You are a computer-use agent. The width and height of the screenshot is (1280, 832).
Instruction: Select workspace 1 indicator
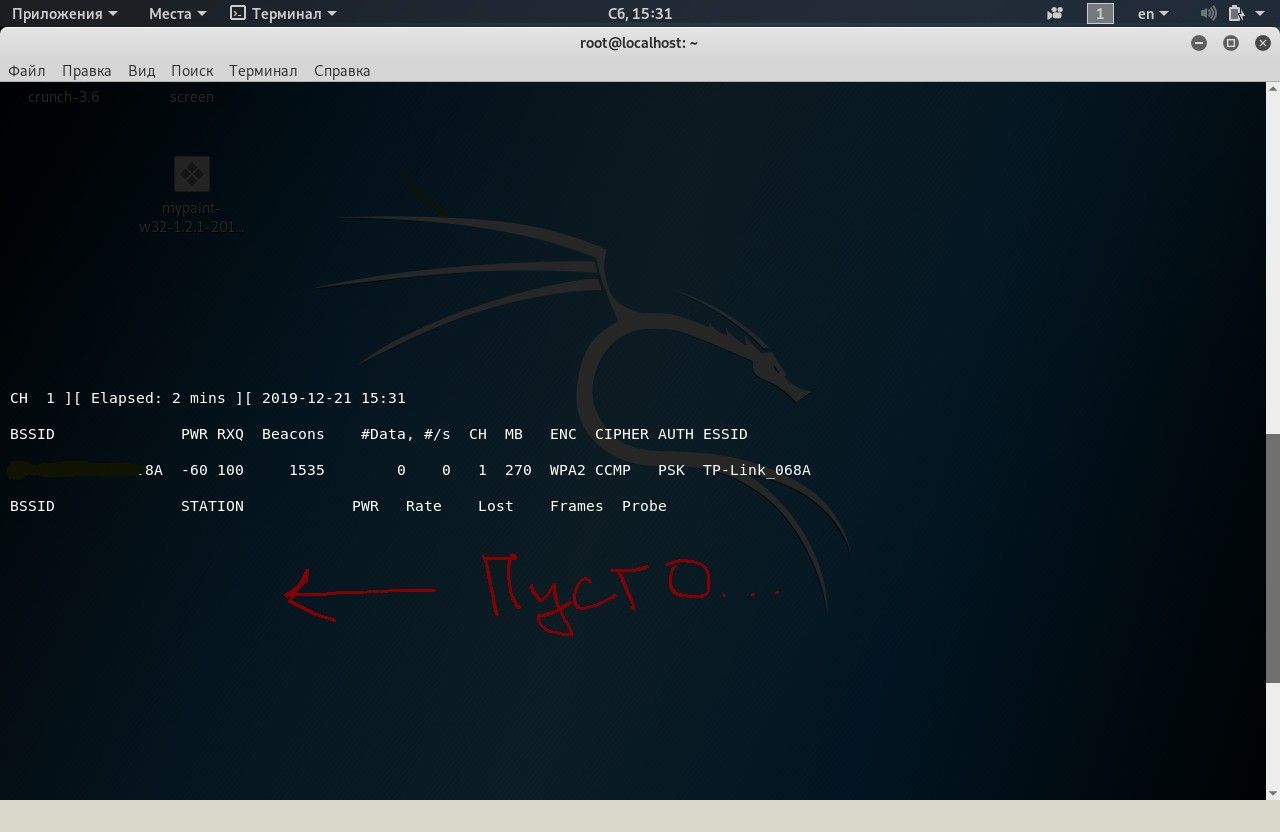coord(1100,13)
